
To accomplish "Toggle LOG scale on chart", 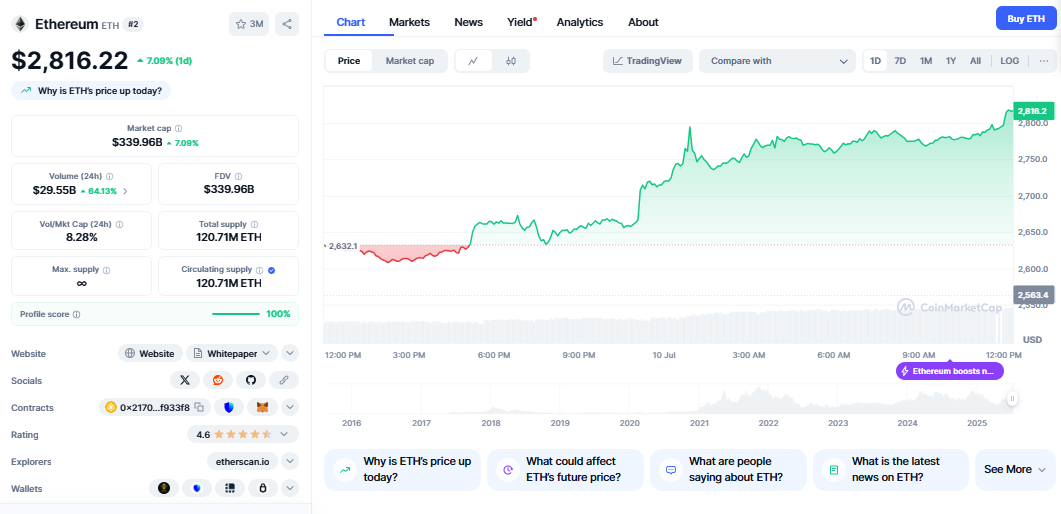I will click(x=1010, y=61).
